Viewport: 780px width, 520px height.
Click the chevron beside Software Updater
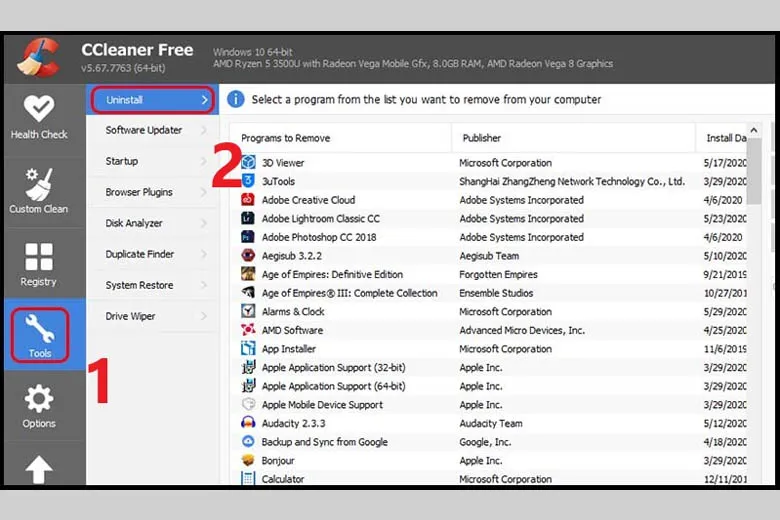(204, 130)
